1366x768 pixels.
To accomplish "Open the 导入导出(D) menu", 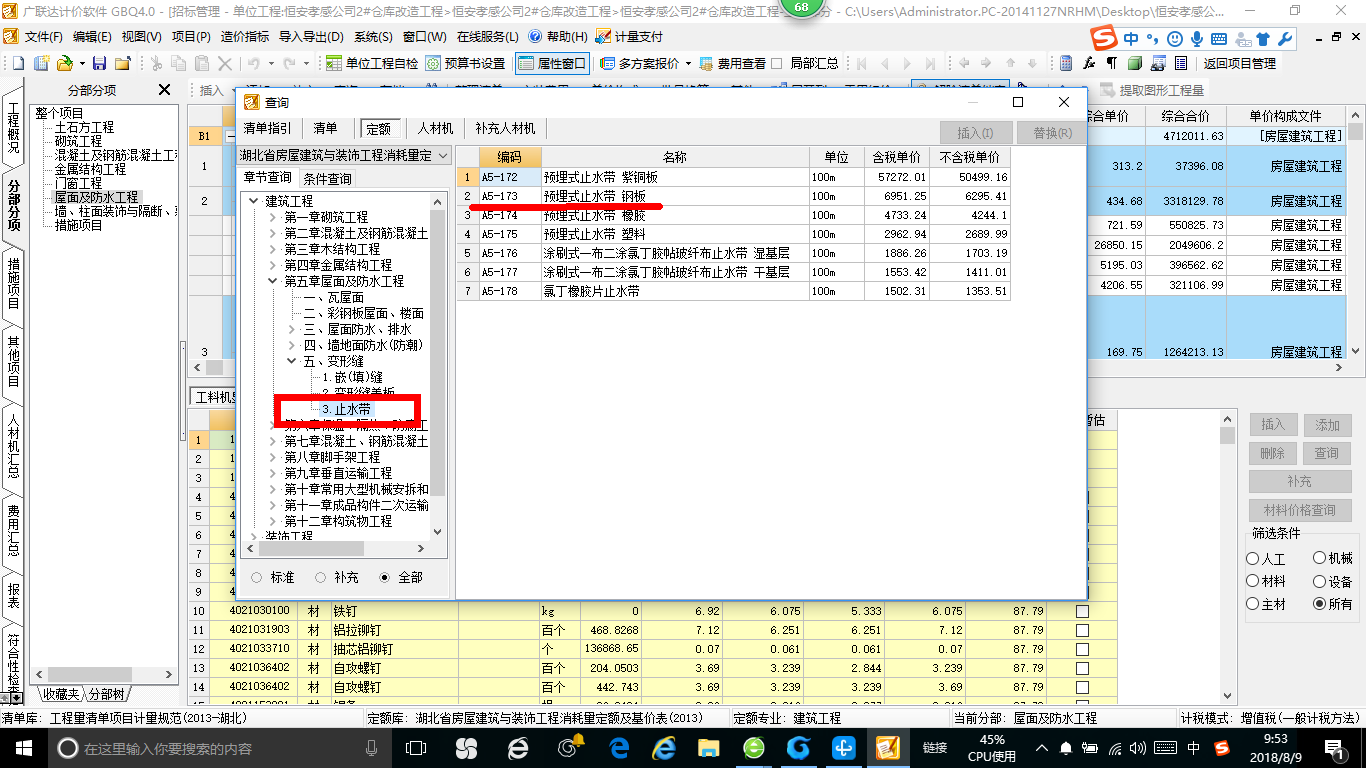I will click(310, 36).
